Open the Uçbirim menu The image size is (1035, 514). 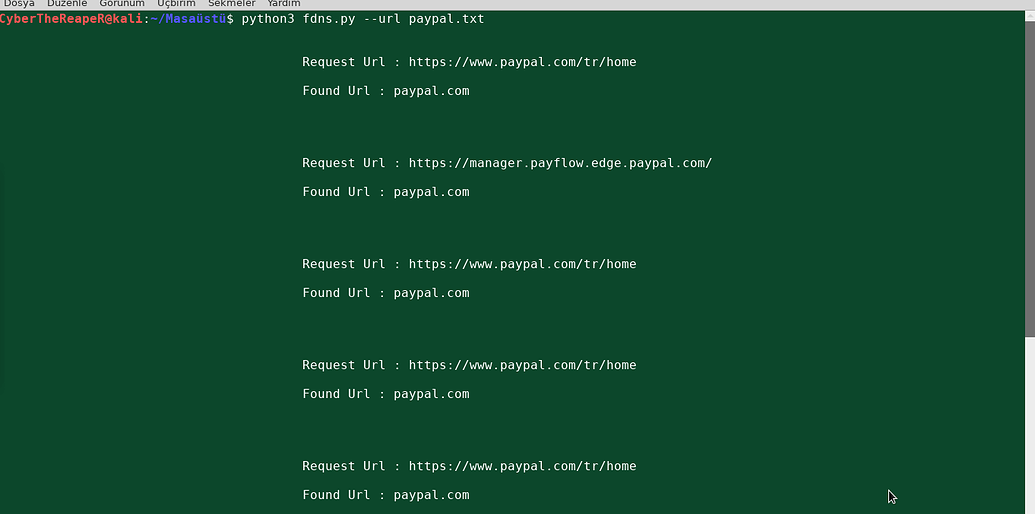pos(176,3)
